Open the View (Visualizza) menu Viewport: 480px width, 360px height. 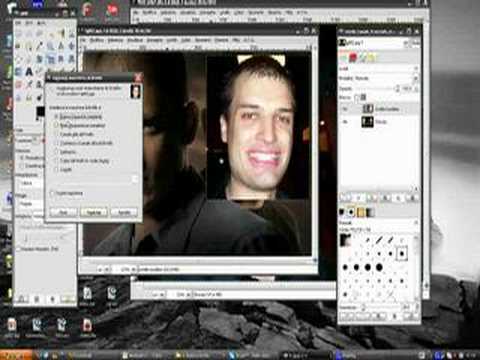point(134,40)
